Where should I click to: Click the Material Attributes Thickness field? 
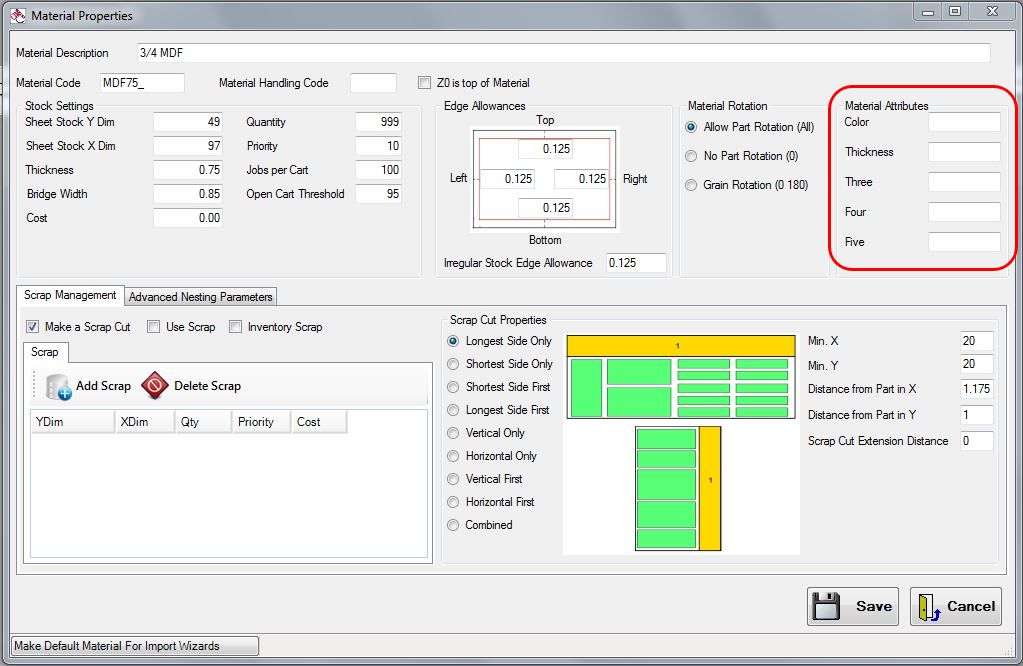click(964, 152)
